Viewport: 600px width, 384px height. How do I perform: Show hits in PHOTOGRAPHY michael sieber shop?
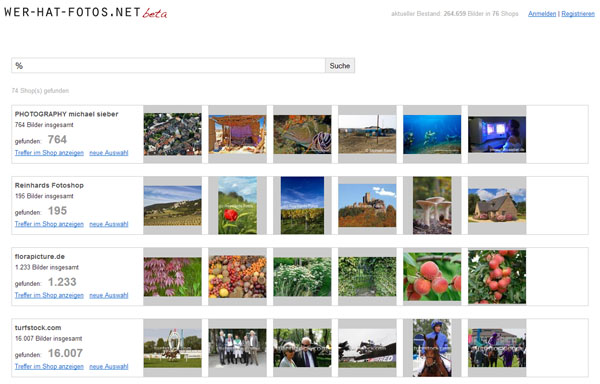[49, 153]
